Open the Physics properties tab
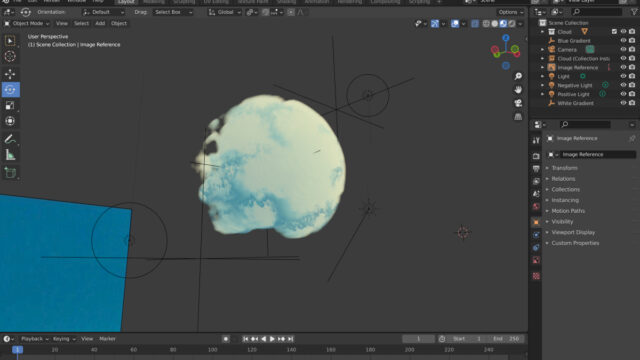The width and height of the screenshot is (640, 360). click(536, 235)
